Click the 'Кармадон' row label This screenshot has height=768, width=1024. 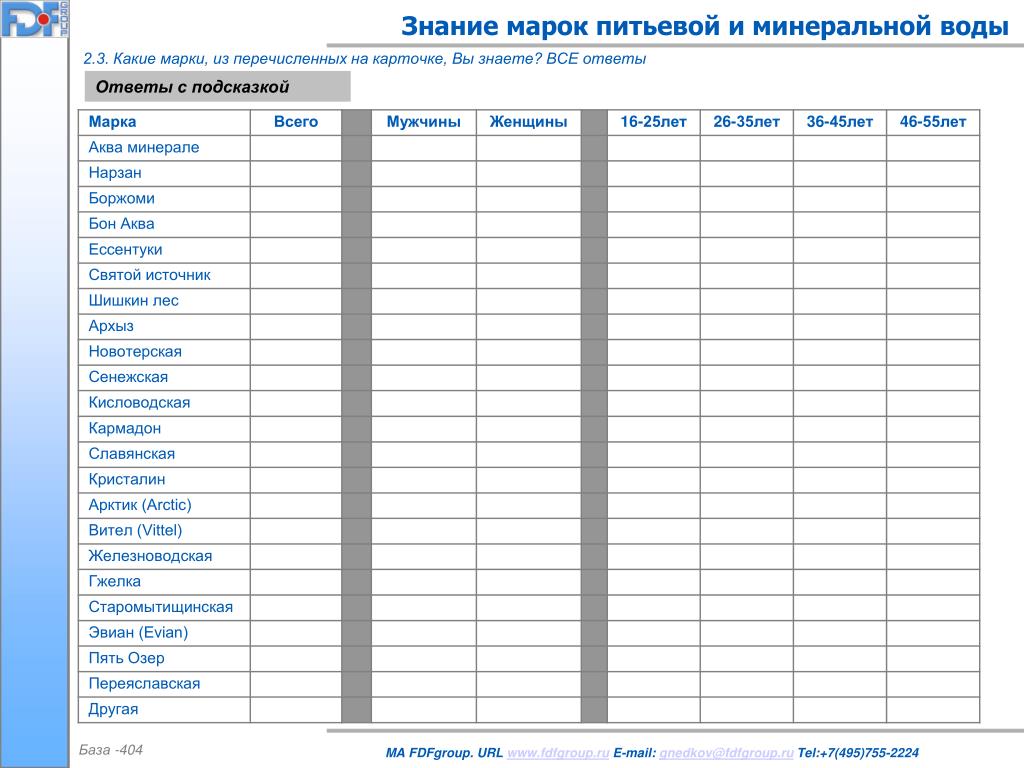(x=125, y=428)
